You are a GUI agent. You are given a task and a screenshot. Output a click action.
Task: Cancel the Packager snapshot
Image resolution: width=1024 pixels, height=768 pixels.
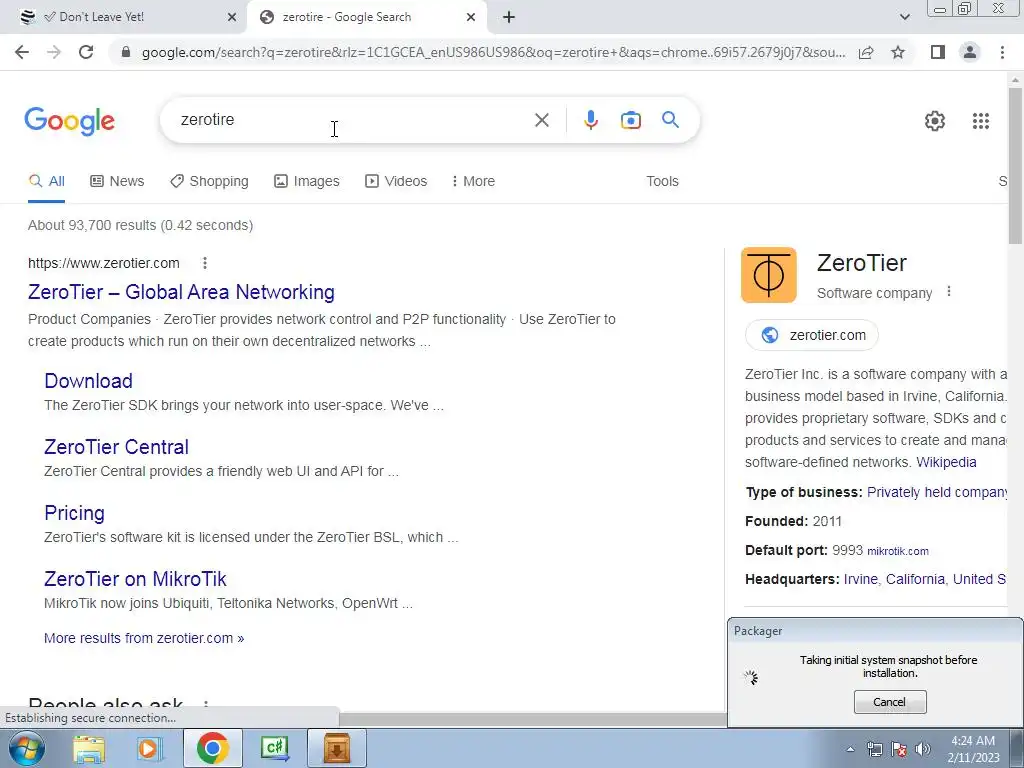pyautogui.click(x=889, y=702)
